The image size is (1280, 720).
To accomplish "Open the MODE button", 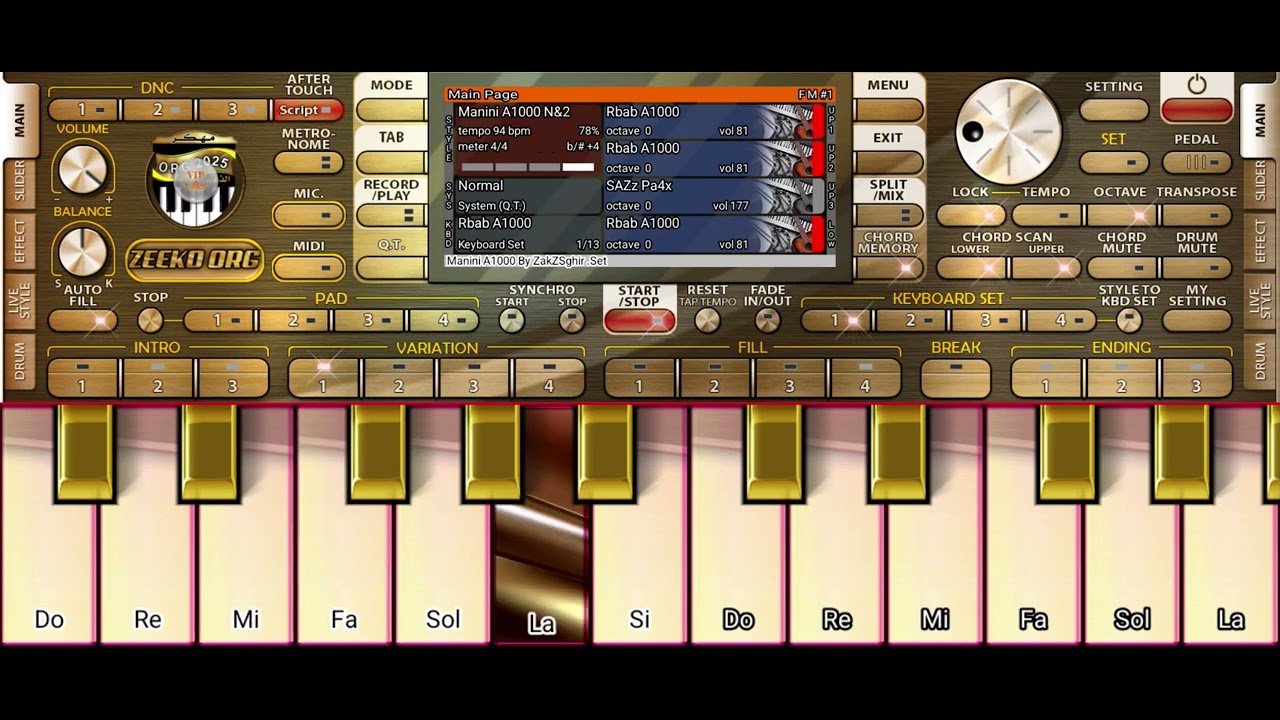I will click(391, 109).
